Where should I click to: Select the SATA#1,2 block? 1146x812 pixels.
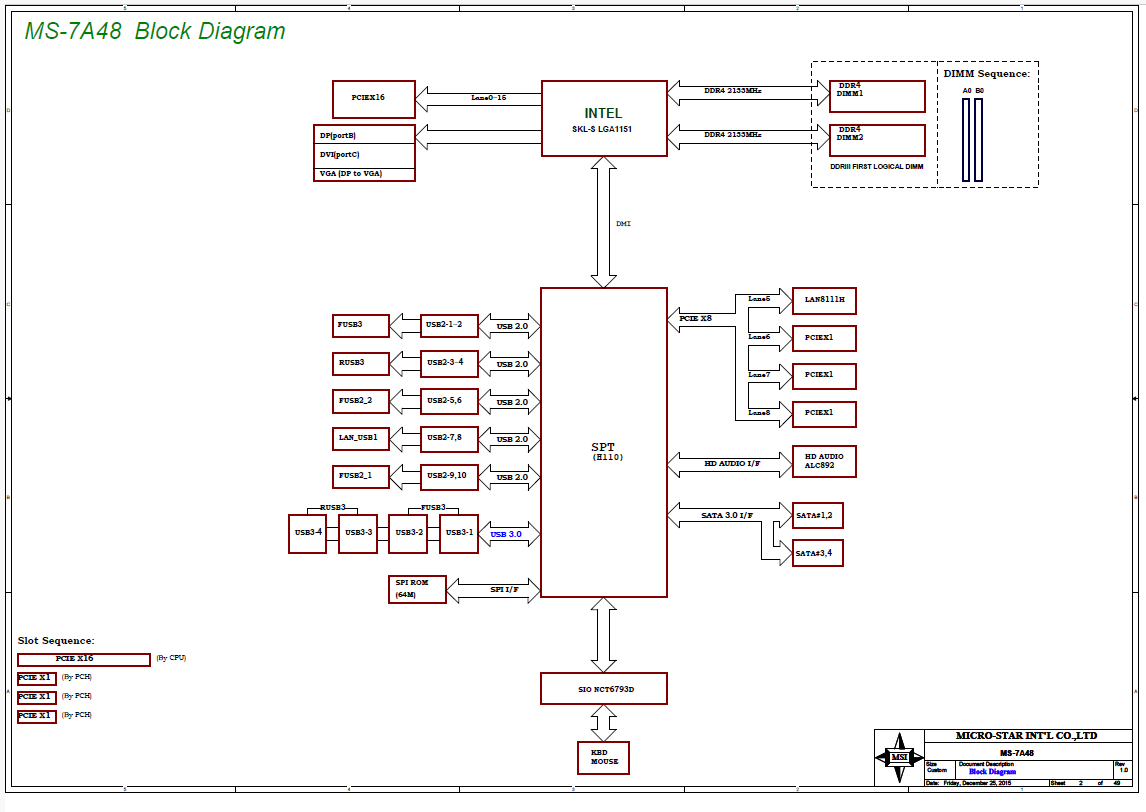818,515
